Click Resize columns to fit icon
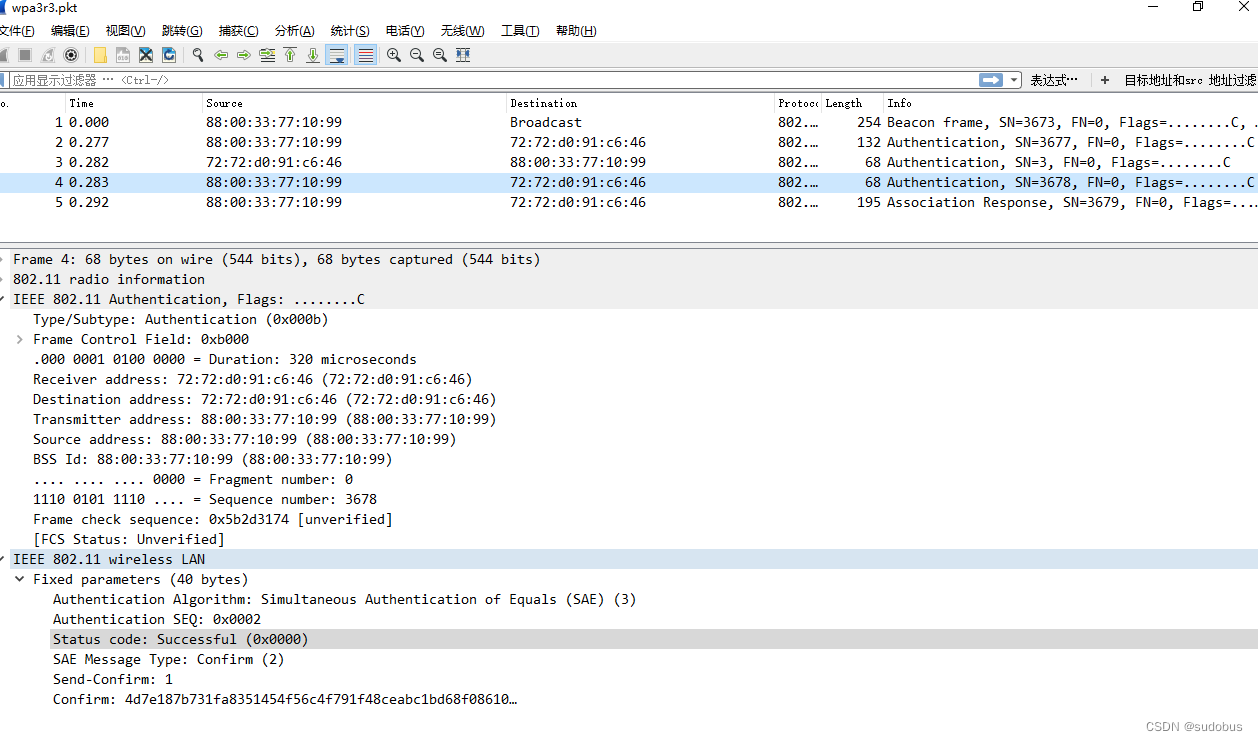This screenshot has height=741, width=1258. [x=463, y=55]
